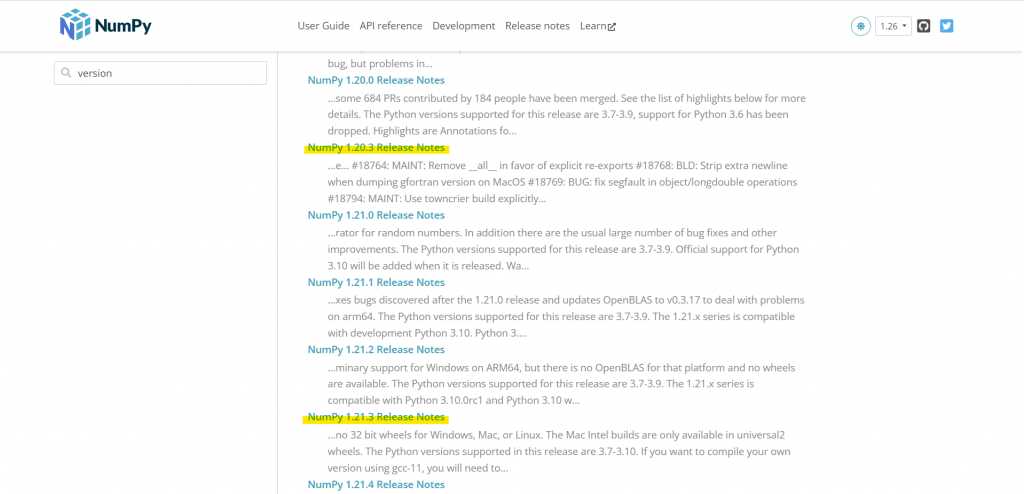Screen dimensions: 1024x494
Task: Open NumPy 1.20.3 Release Notes result
Action: click(x=376, y=148)
